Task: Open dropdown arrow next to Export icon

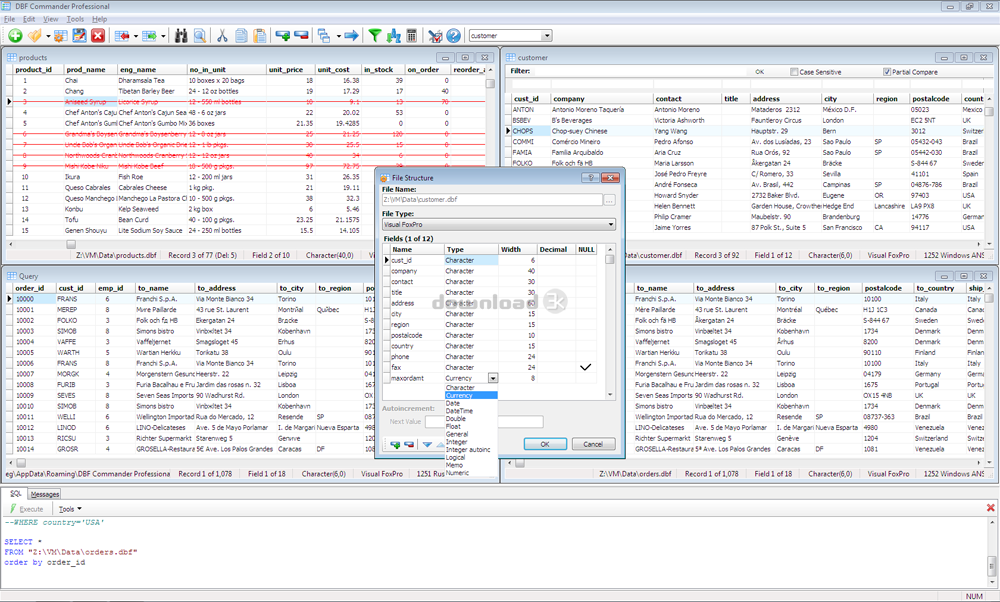Action: tap(163, 36)
